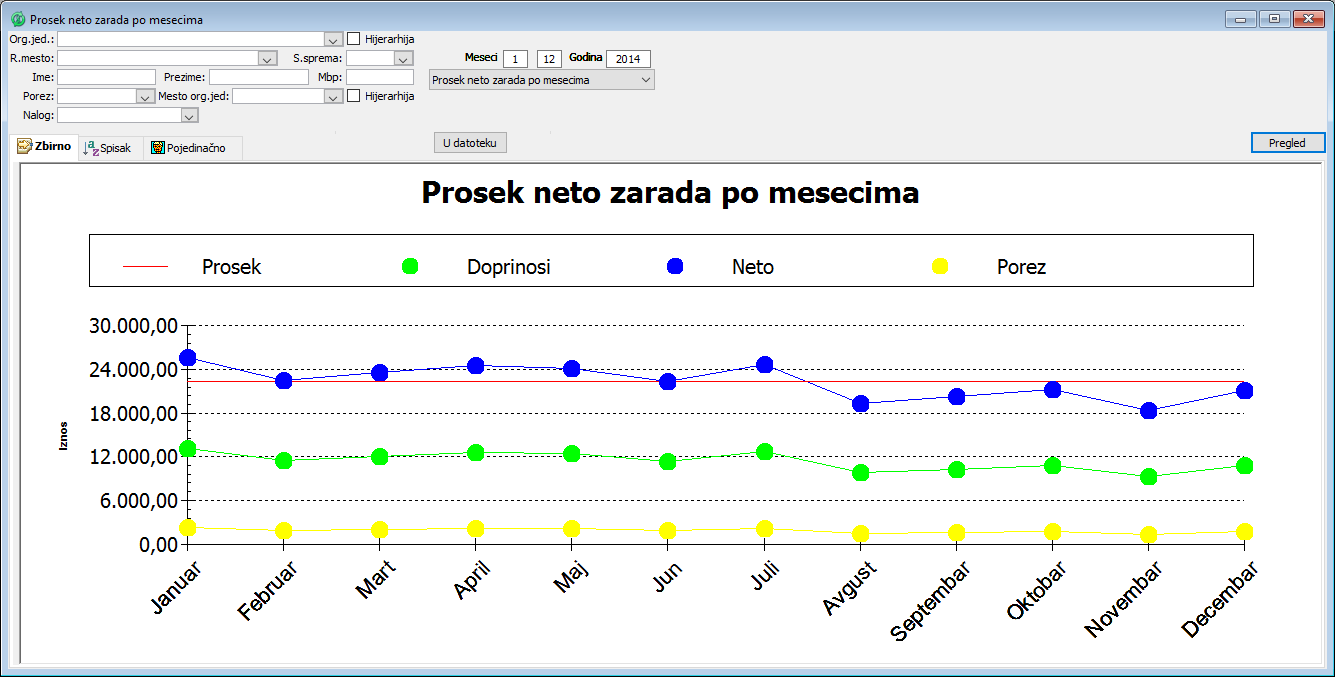Expand the Nalog dropdown
This screenshot has width=1335, height=677.
(x=189, y=116)
